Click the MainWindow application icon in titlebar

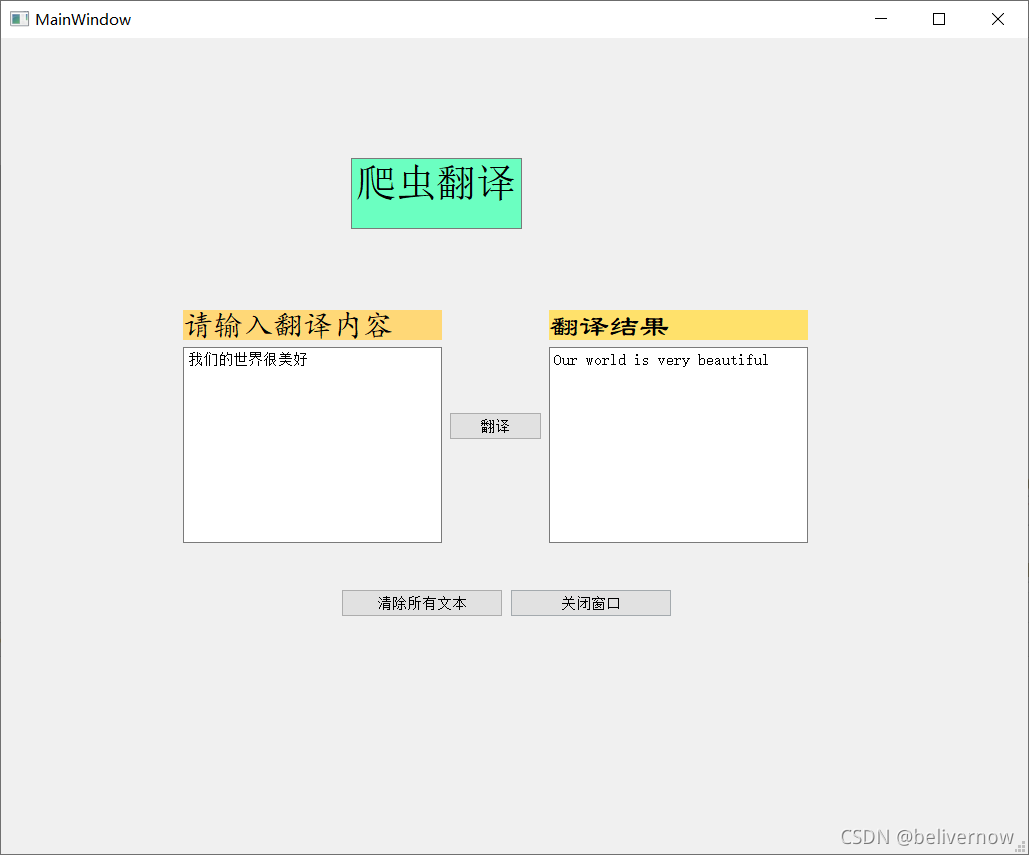pos(18,18)
